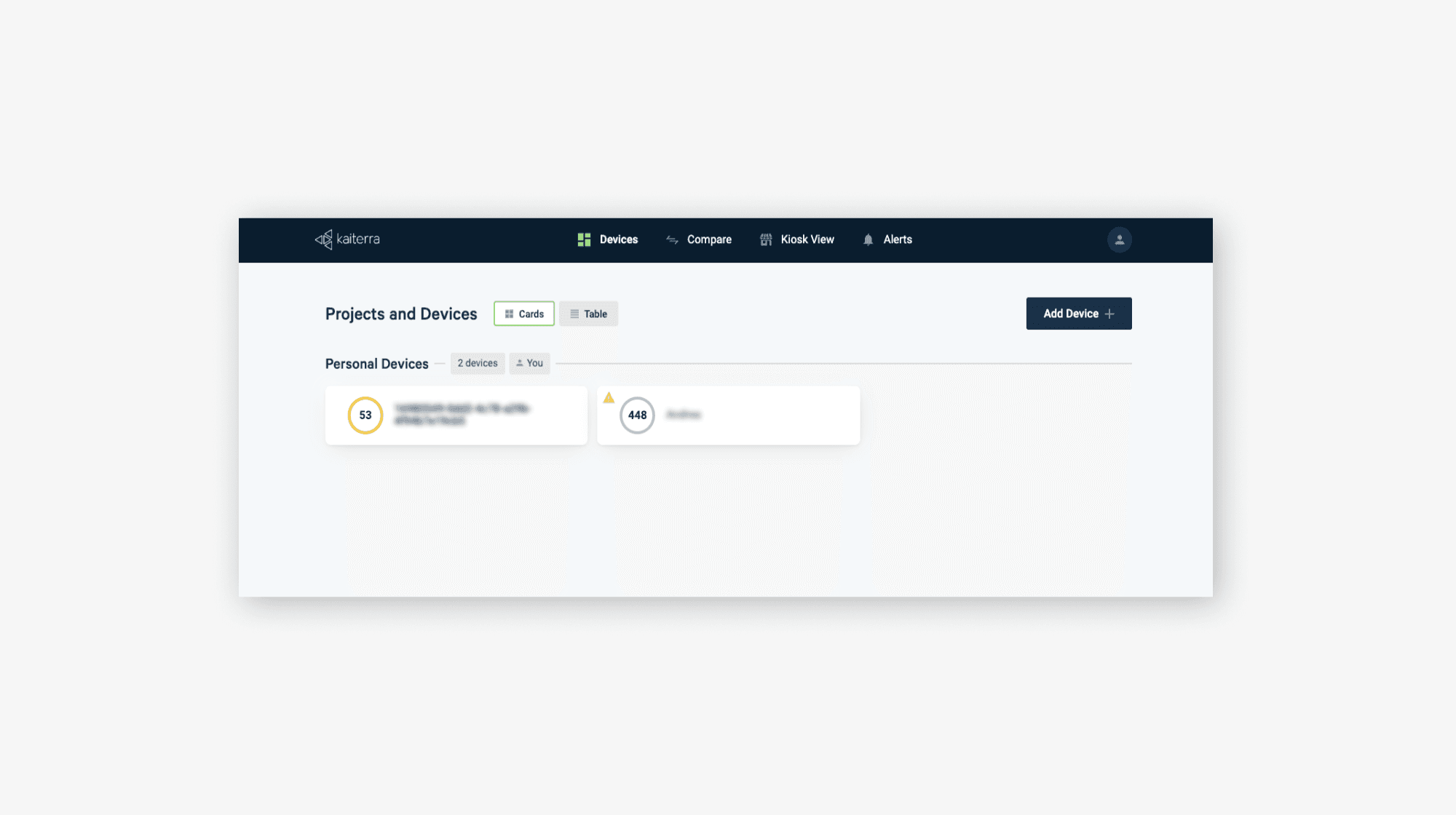The height and width of the screenshot is (815, 1456).
Task: Open the Kiosk View tab
Action: (x=807, y=239)
